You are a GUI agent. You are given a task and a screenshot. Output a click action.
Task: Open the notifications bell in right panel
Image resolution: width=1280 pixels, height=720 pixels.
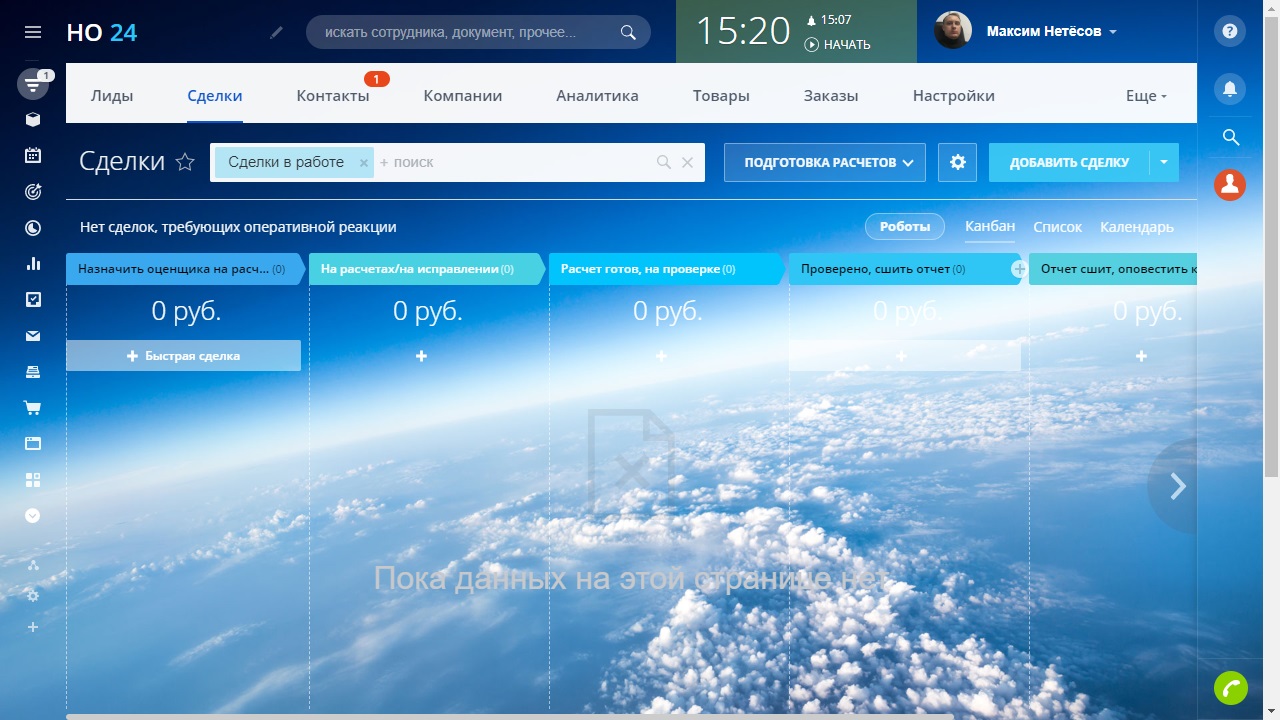coord(1230,89)
